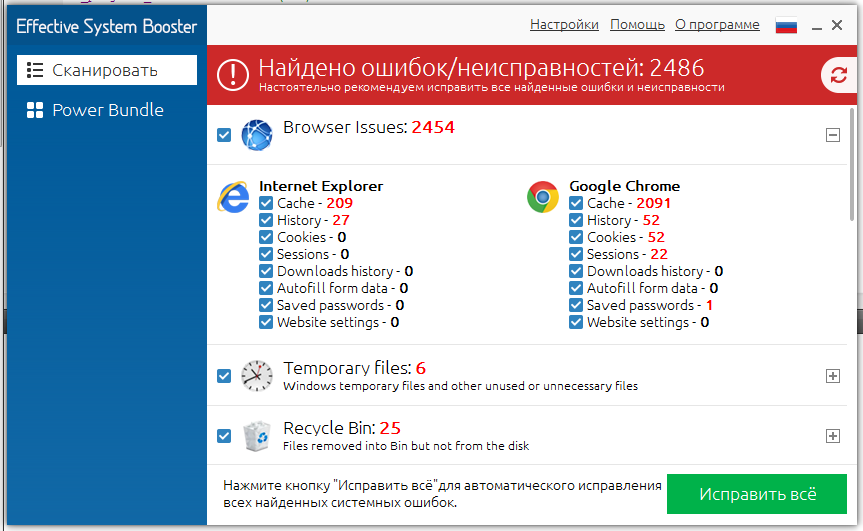863x531 pixels.
Task: Disable the Temporary files checkbox
Action: (x=224, y=376)
